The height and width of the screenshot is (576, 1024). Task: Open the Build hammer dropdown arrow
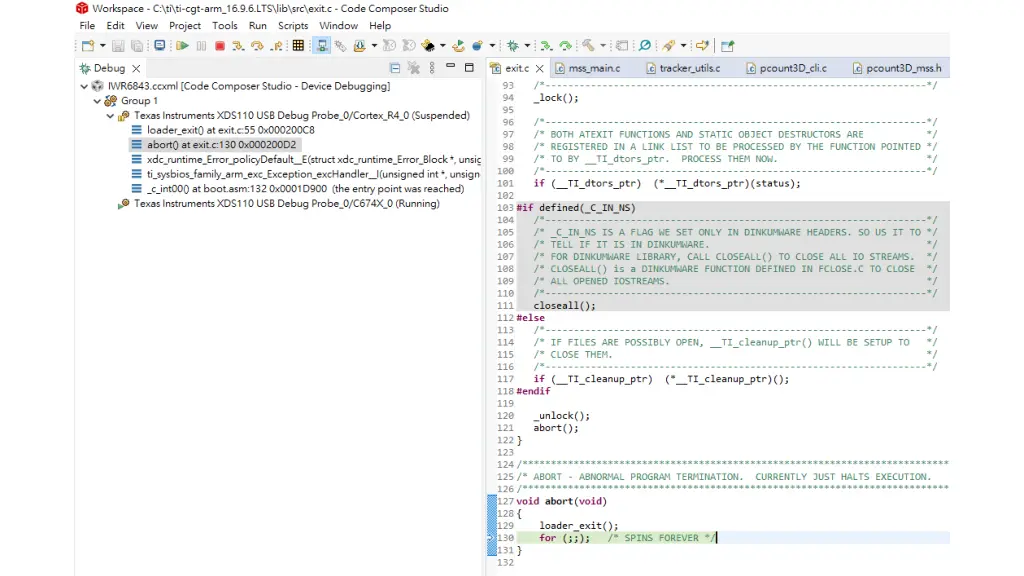coord(603,46)
